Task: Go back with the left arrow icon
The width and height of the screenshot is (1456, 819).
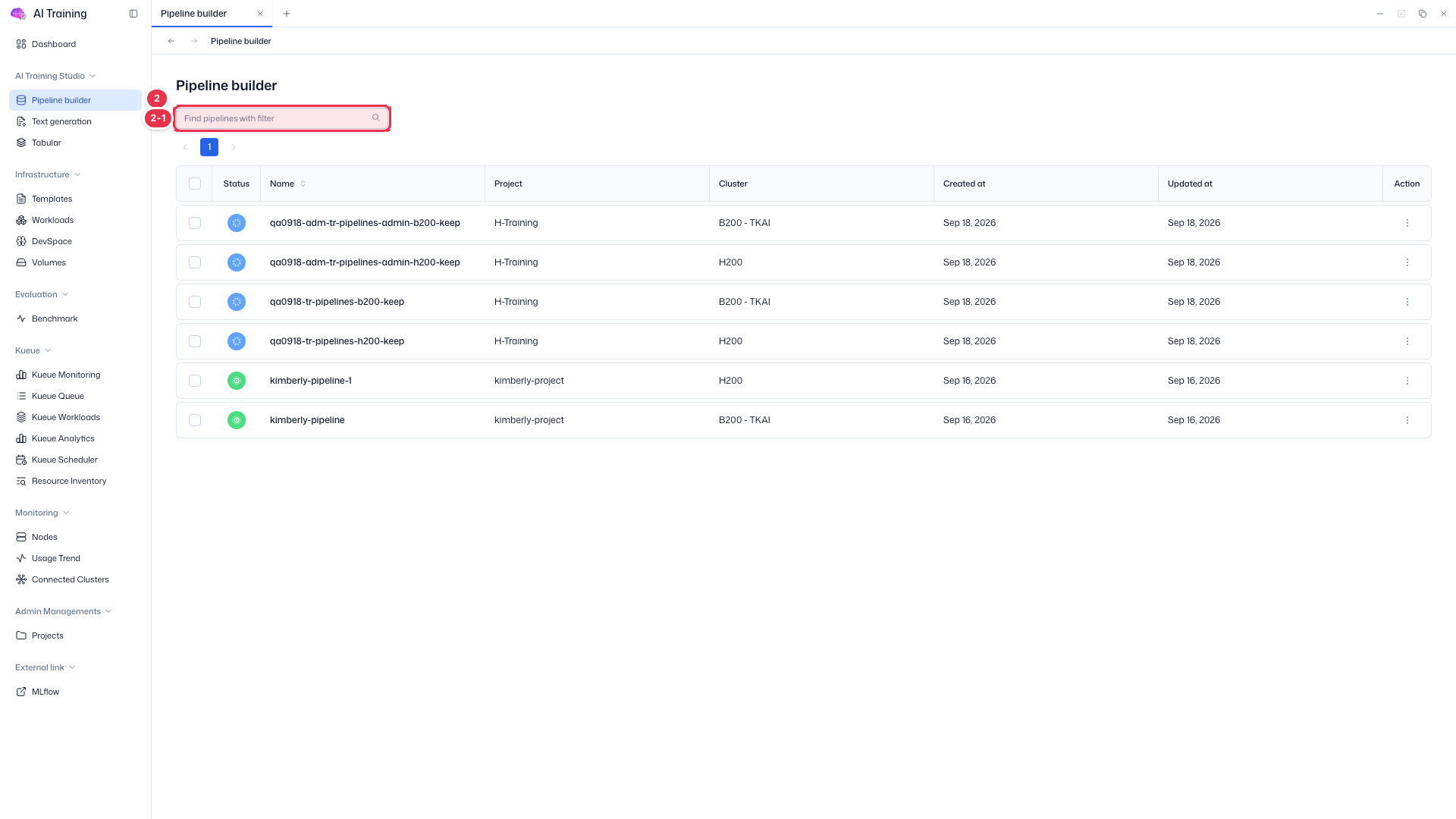Action: (171, 41)
